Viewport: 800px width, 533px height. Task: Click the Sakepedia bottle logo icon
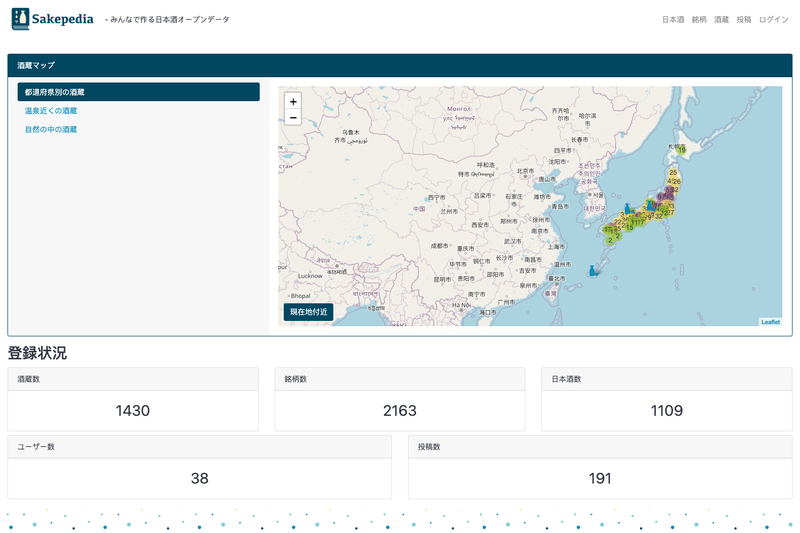pyautogui.click(x=20, y=19)
